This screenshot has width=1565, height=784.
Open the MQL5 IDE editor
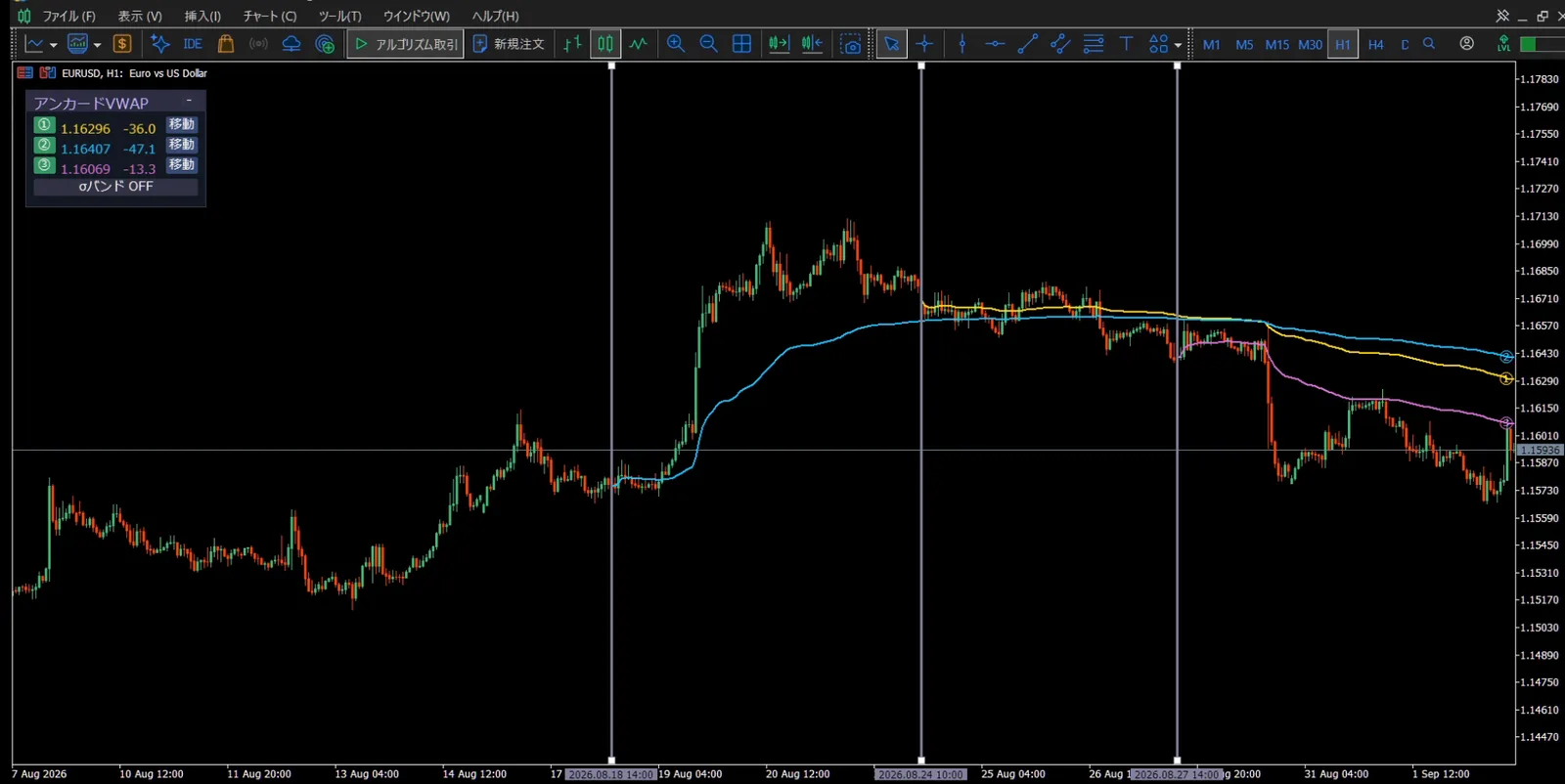tap(193, 44)
